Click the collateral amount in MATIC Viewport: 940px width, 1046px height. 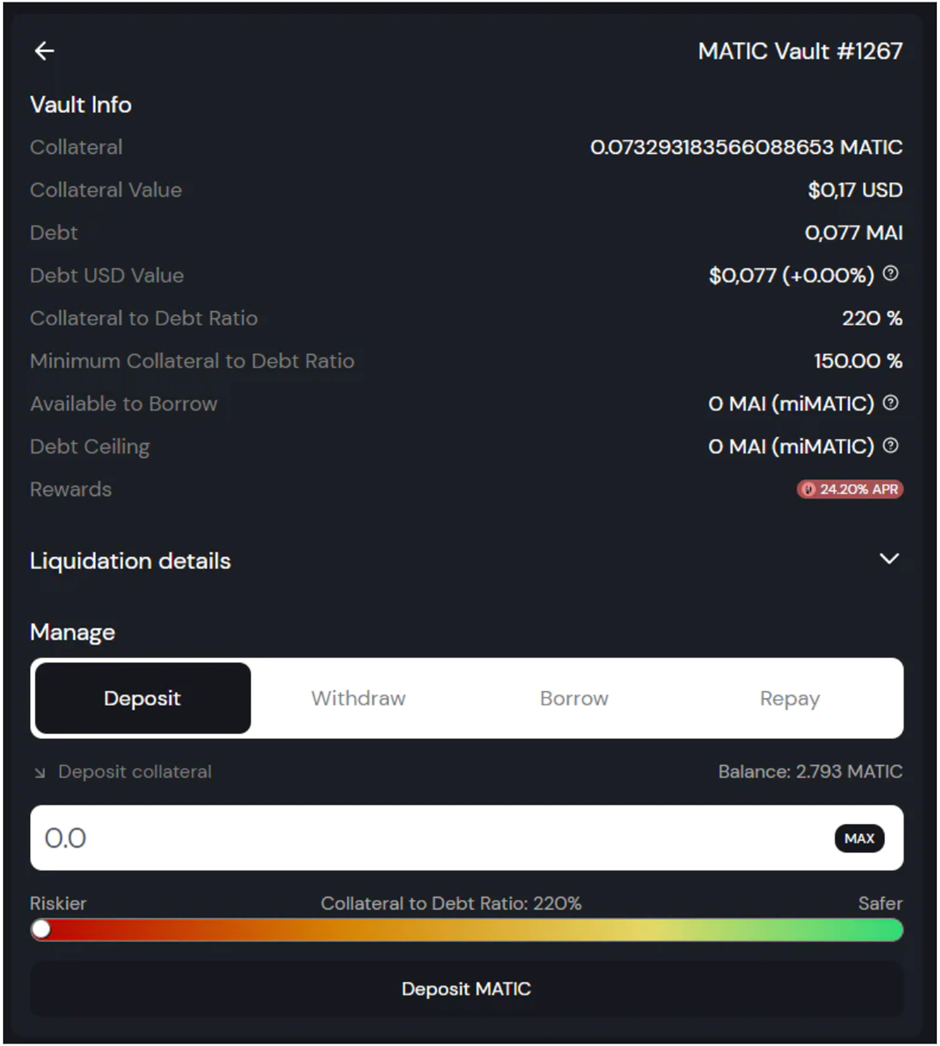746,147
